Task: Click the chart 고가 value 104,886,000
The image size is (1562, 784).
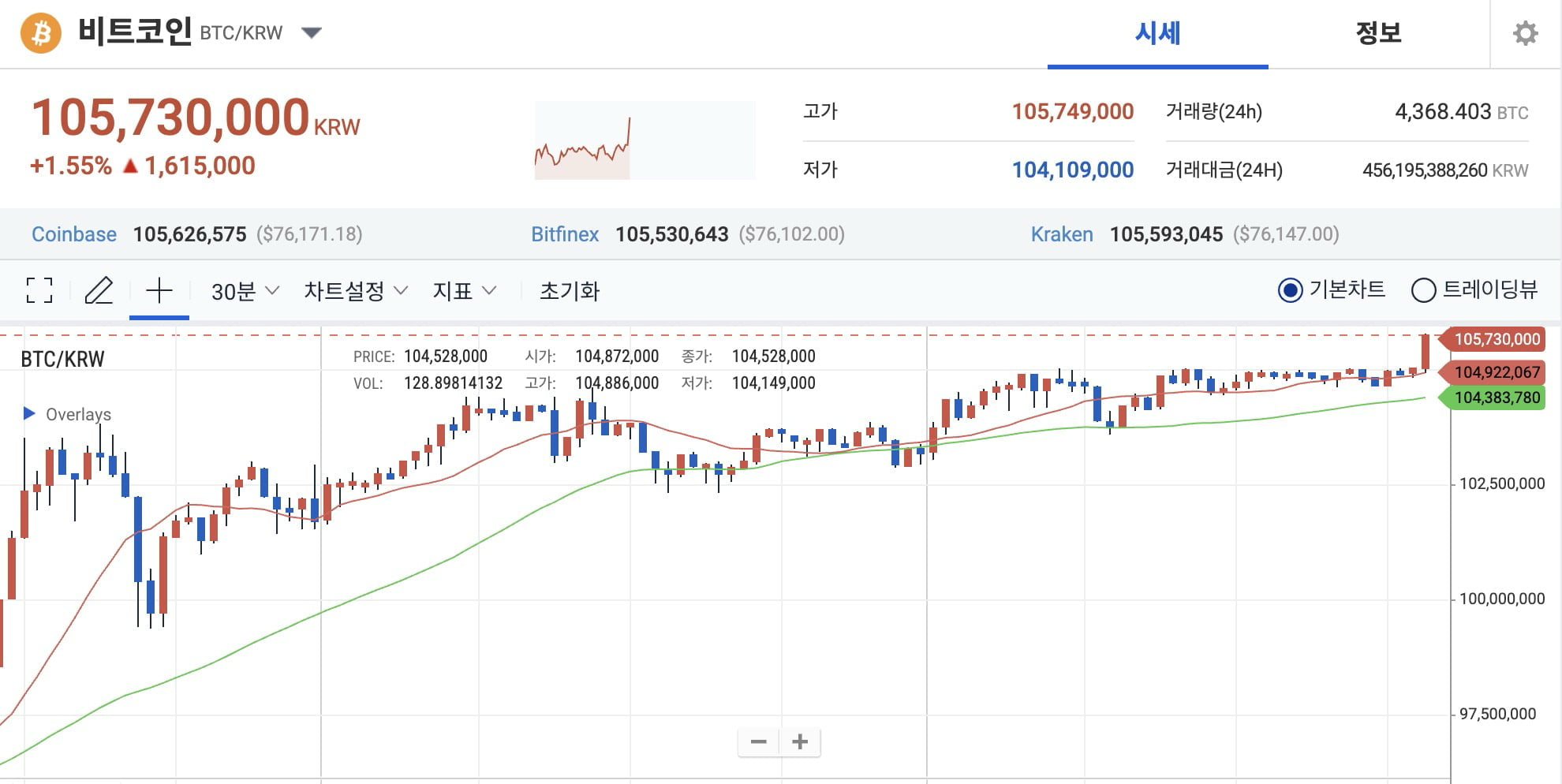Action: (617, 383)
